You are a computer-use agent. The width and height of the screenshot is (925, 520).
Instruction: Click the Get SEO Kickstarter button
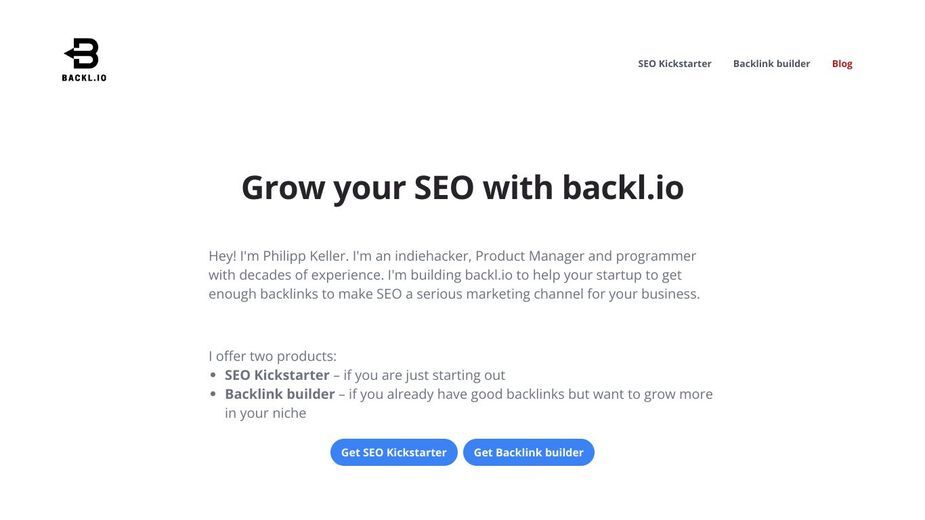click(x=393, y=452)
